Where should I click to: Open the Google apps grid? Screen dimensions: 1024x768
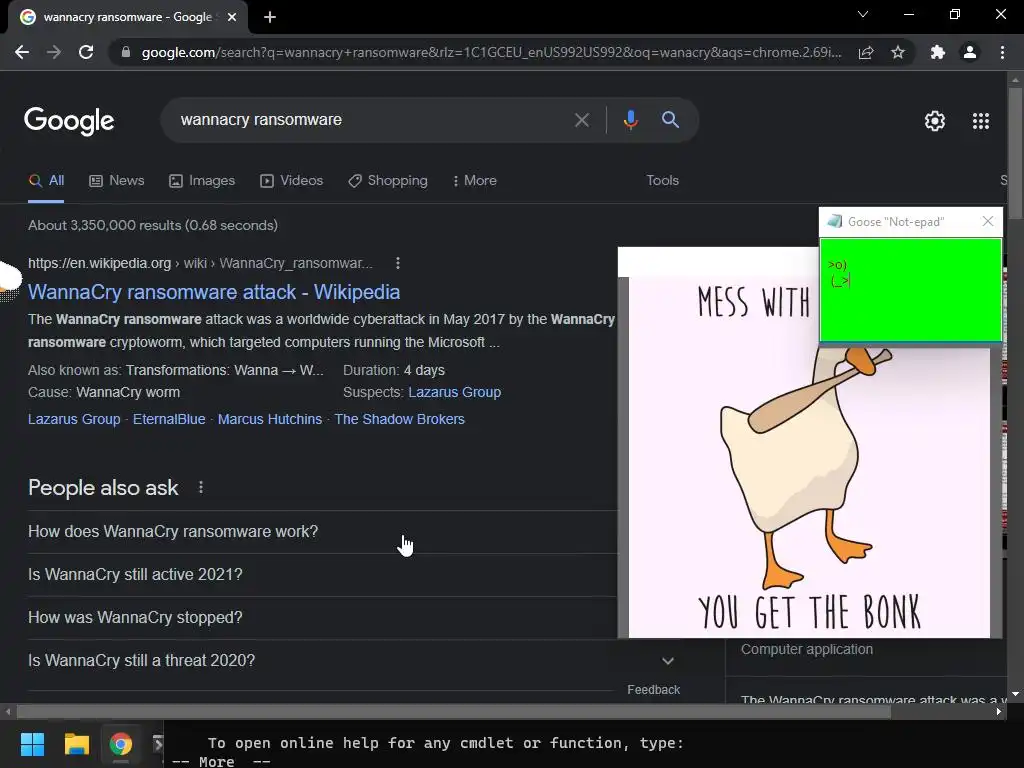[x=980, y=121]
